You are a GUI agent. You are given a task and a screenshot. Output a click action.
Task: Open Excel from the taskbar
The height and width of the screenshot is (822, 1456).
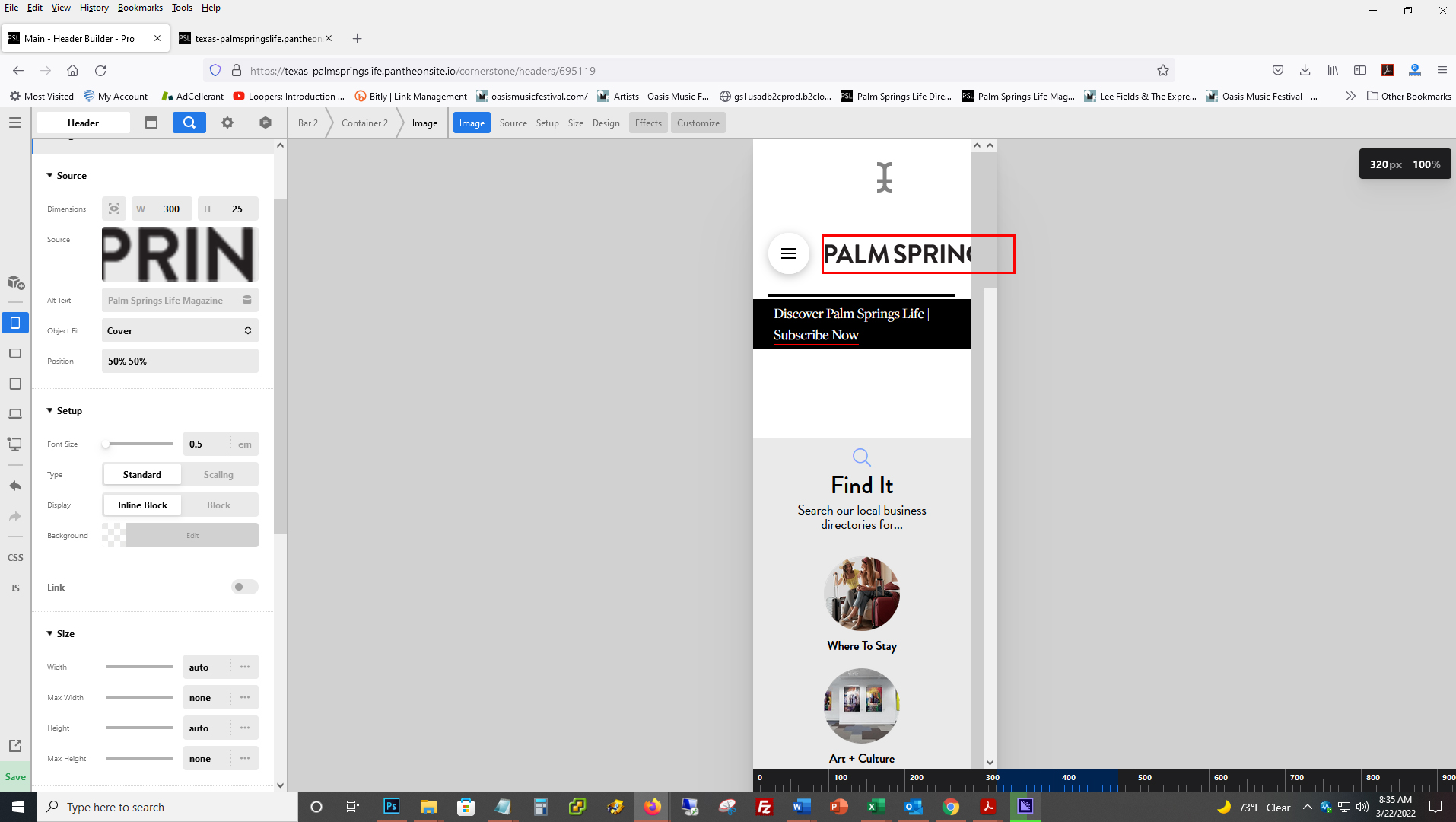(876, 807)
